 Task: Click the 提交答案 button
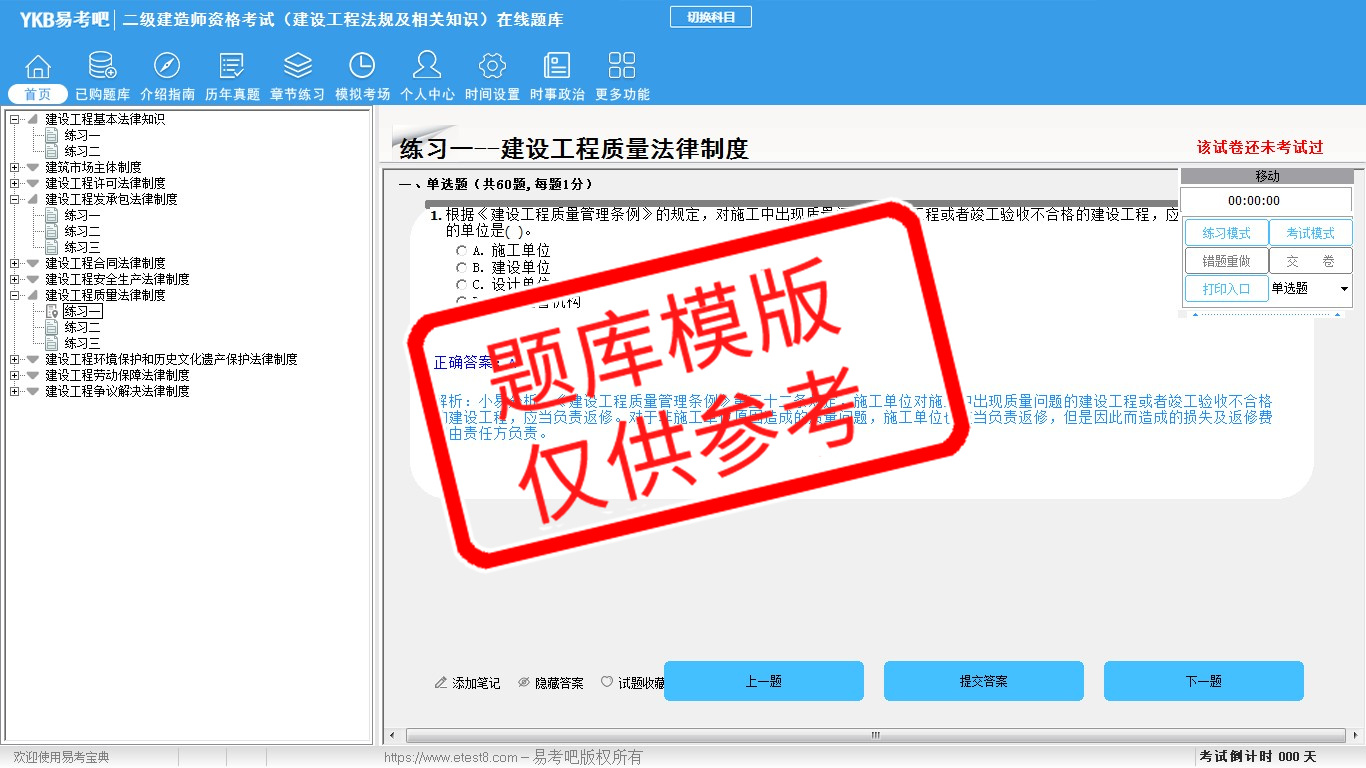tap(983, 681)
